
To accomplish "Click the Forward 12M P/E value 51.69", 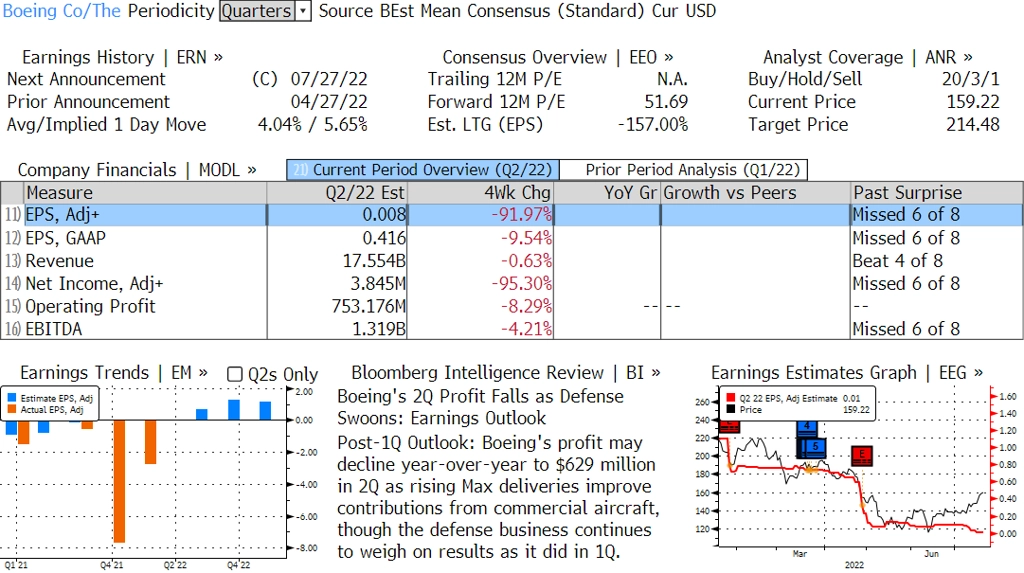I will pyautogui.click(x=665, y=103).
